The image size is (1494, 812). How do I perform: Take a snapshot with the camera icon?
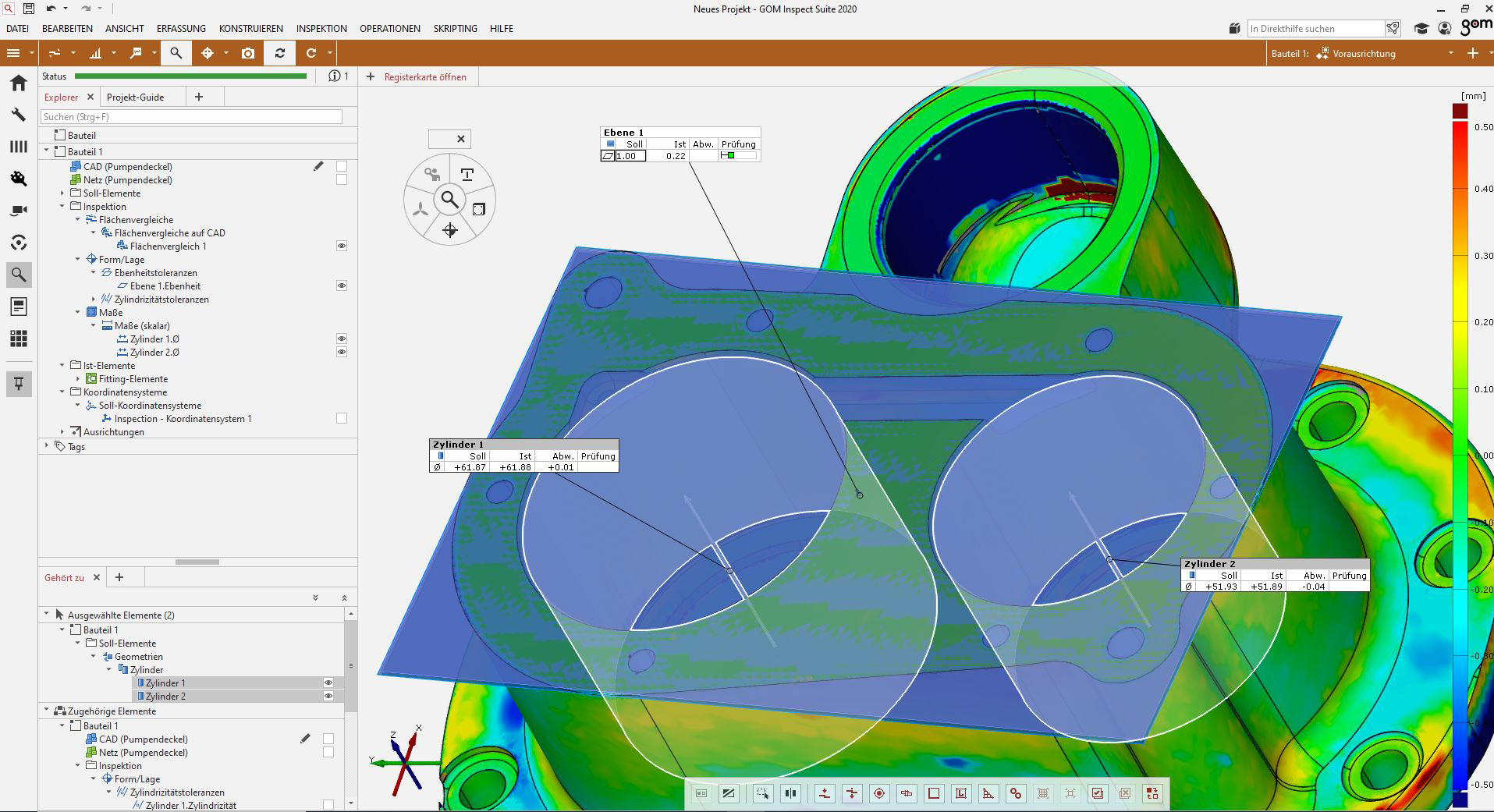(248, 53)
